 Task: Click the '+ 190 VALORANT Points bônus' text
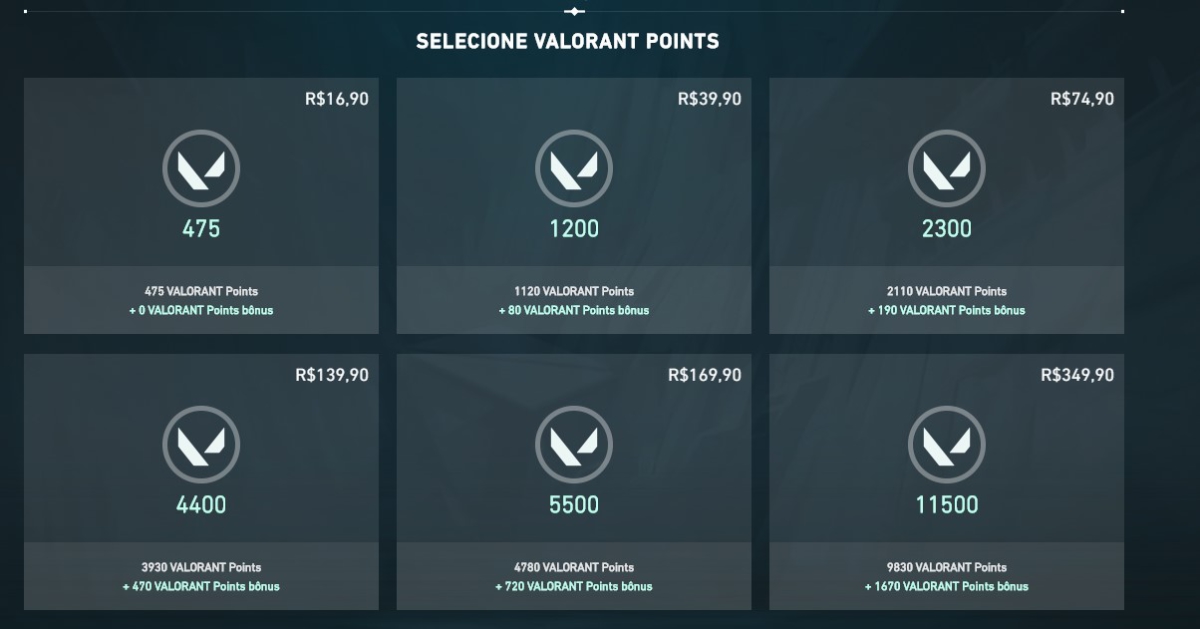[x=946, y=310]
